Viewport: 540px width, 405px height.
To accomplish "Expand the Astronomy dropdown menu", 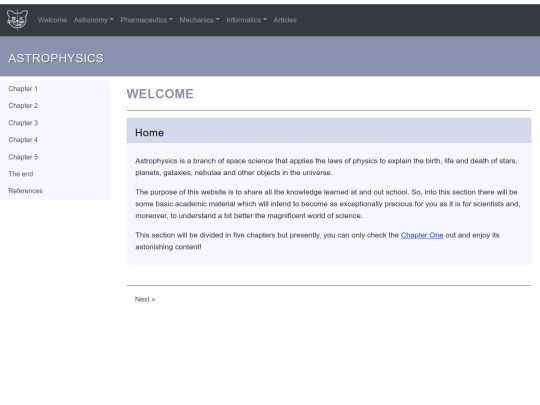I will pyautogui.click(x=93, y=20).
